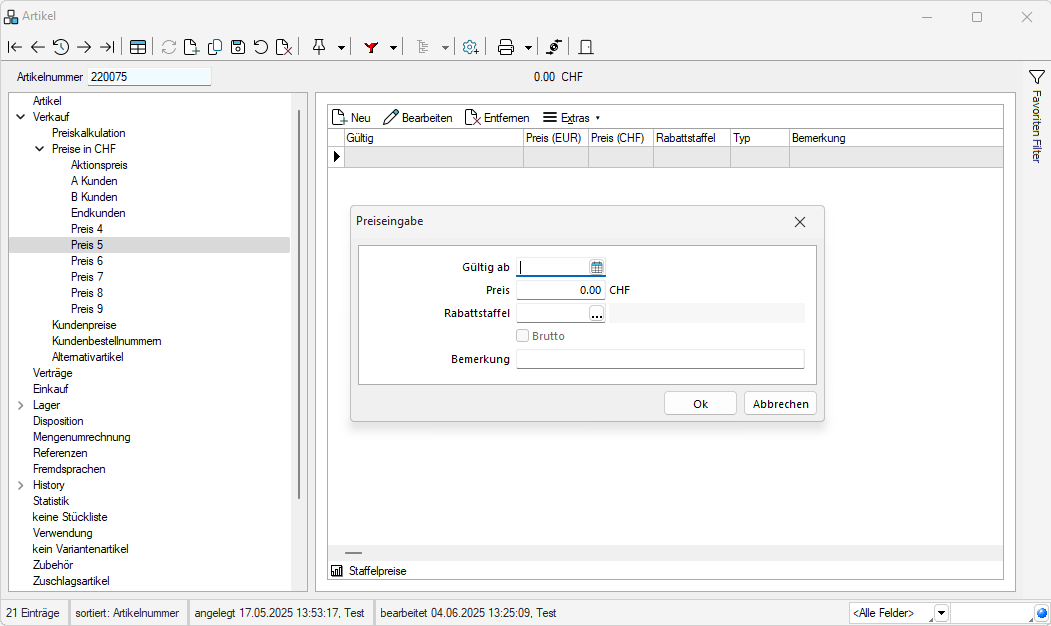1051x626 pixels.
Task: Collapse the Verkauf tree node
Action: tap(21, 117)
